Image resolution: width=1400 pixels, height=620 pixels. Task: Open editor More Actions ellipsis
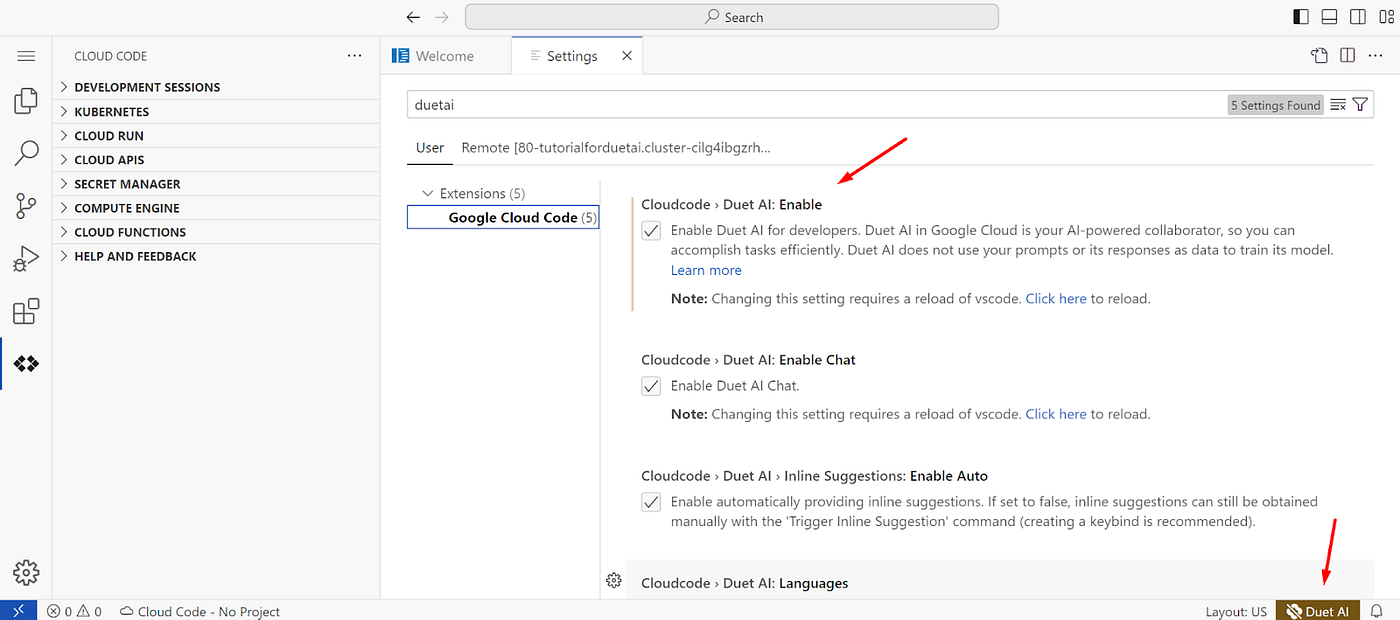click(x=1375, y=56)
